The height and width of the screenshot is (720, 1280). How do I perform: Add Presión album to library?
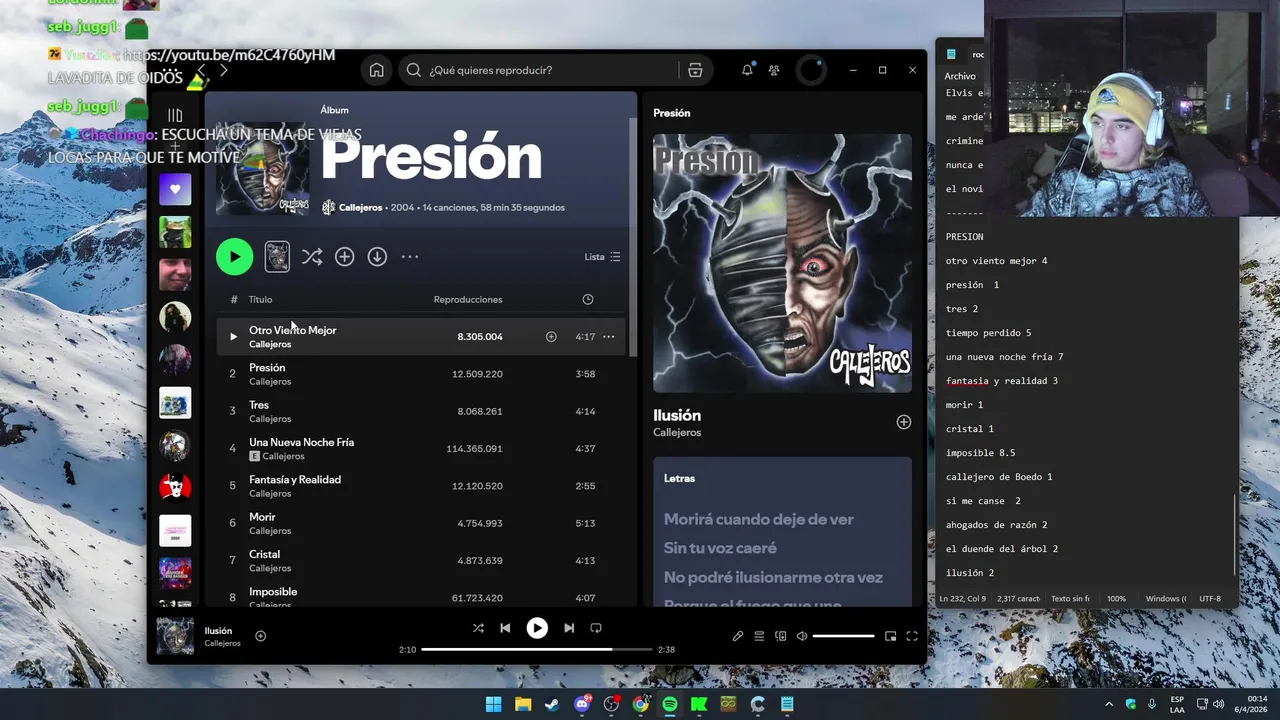point(344,257)
